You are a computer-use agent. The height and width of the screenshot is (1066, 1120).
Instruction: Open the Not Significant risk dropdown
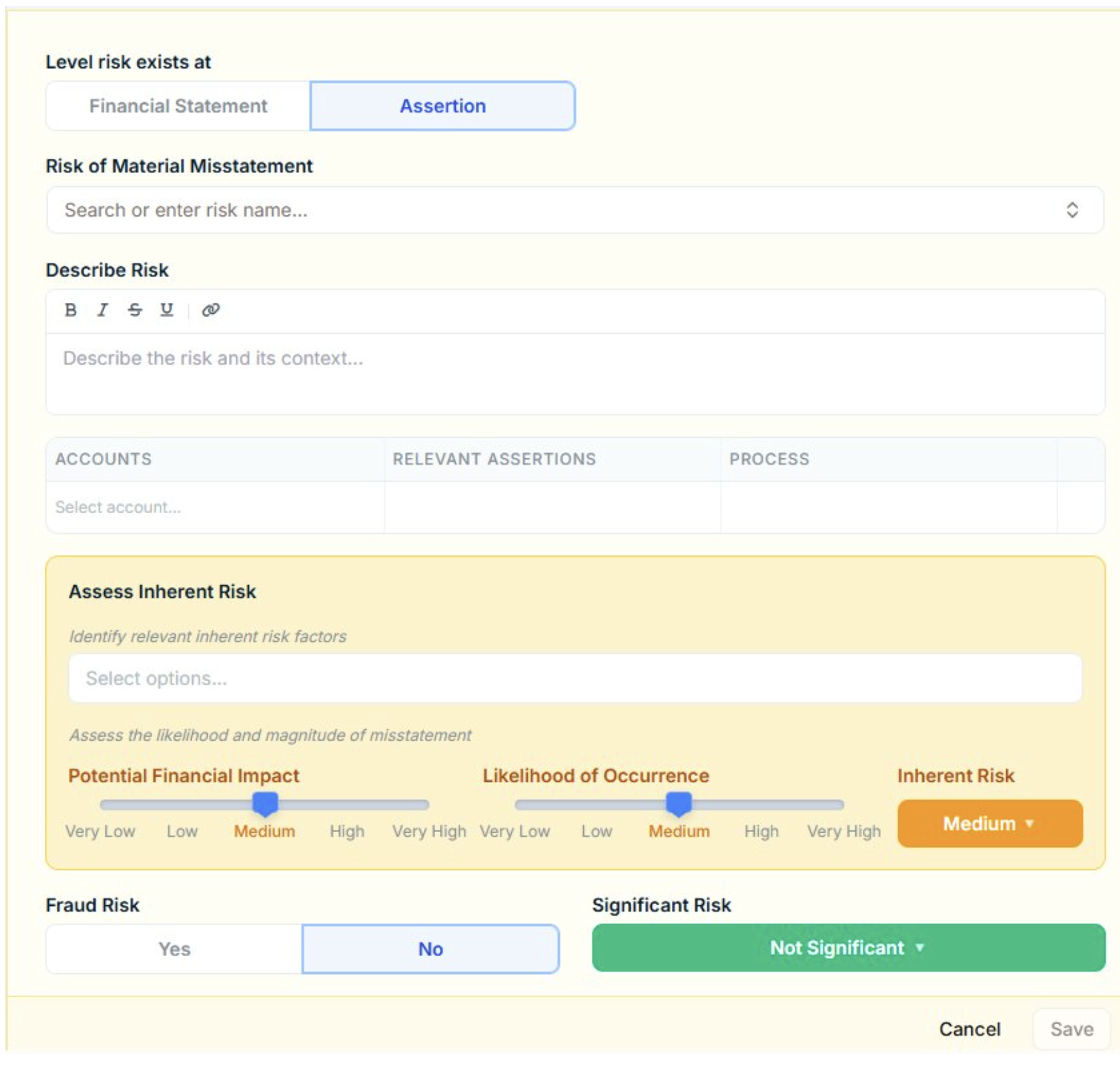[x=849, y=948]
